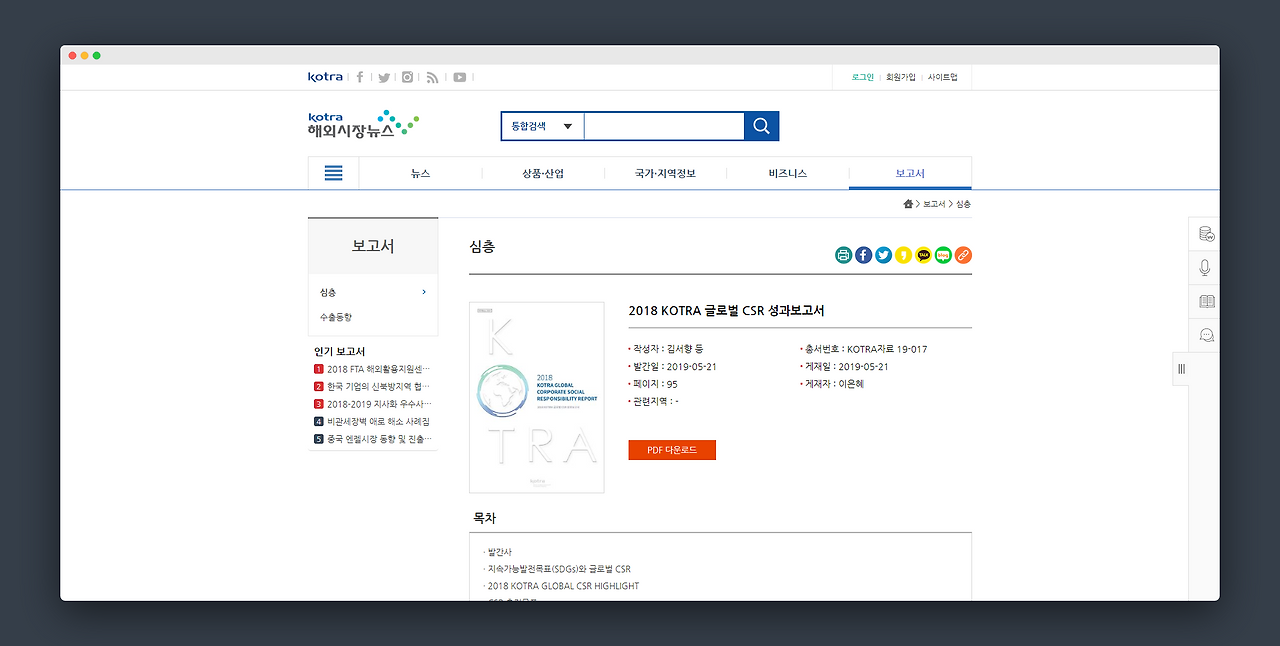Focus the search text input field

[664, 126]
